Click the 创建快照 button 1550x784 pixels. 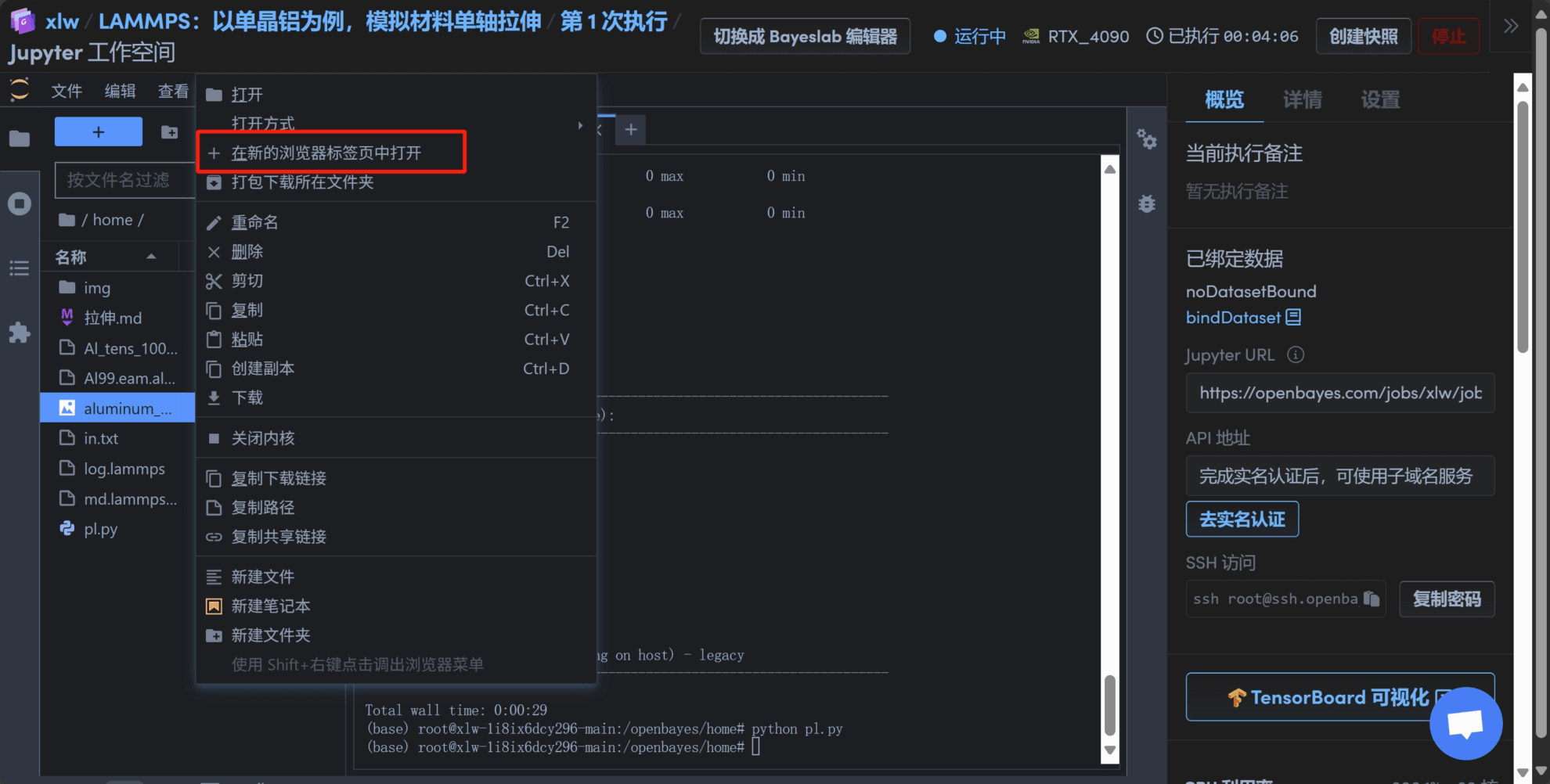(1363, 37)
